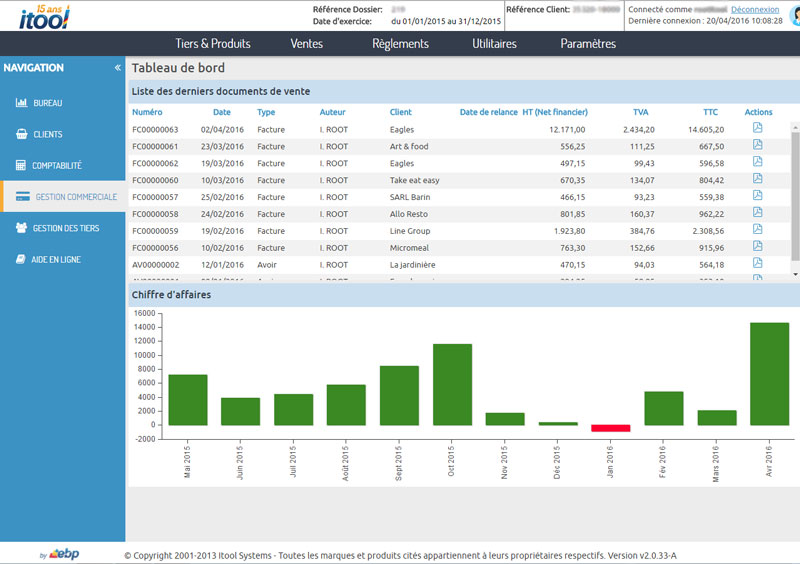Sort by Numéro column
The width and height of the screenshot is (800, 564).
(147, 112)
